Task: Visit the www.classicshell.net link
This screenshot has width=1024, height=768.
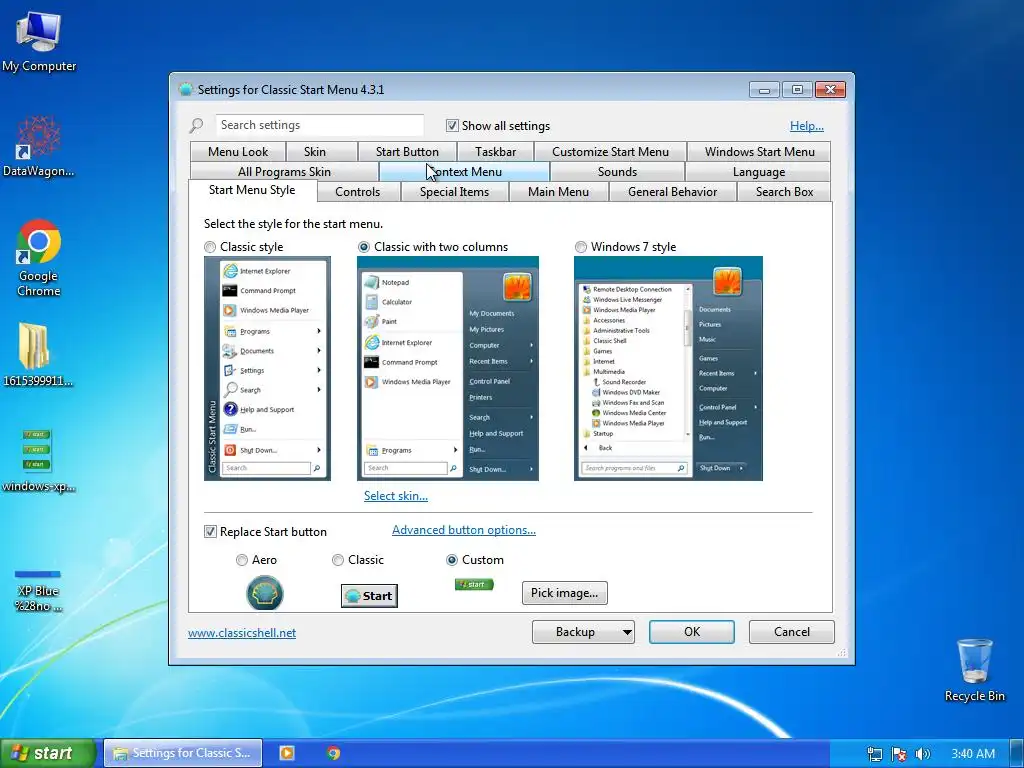Action: 242,633
